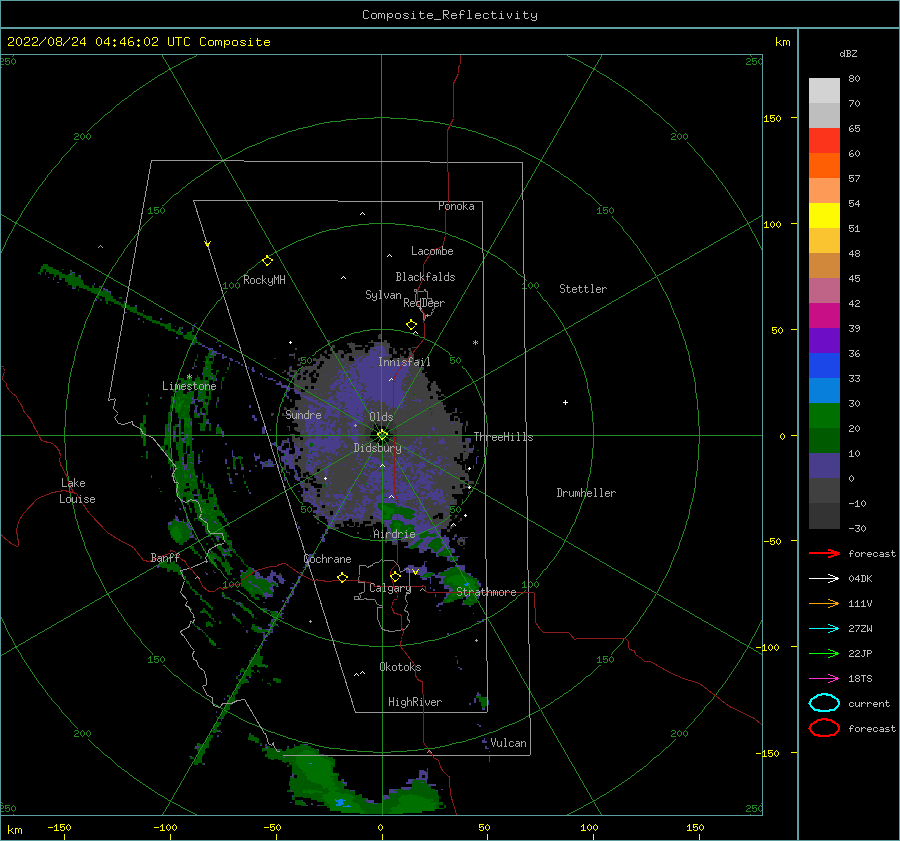Click the asterisk marker near Limestone
900x841 pixels.
pyautogui.click(x=189, y=377)
